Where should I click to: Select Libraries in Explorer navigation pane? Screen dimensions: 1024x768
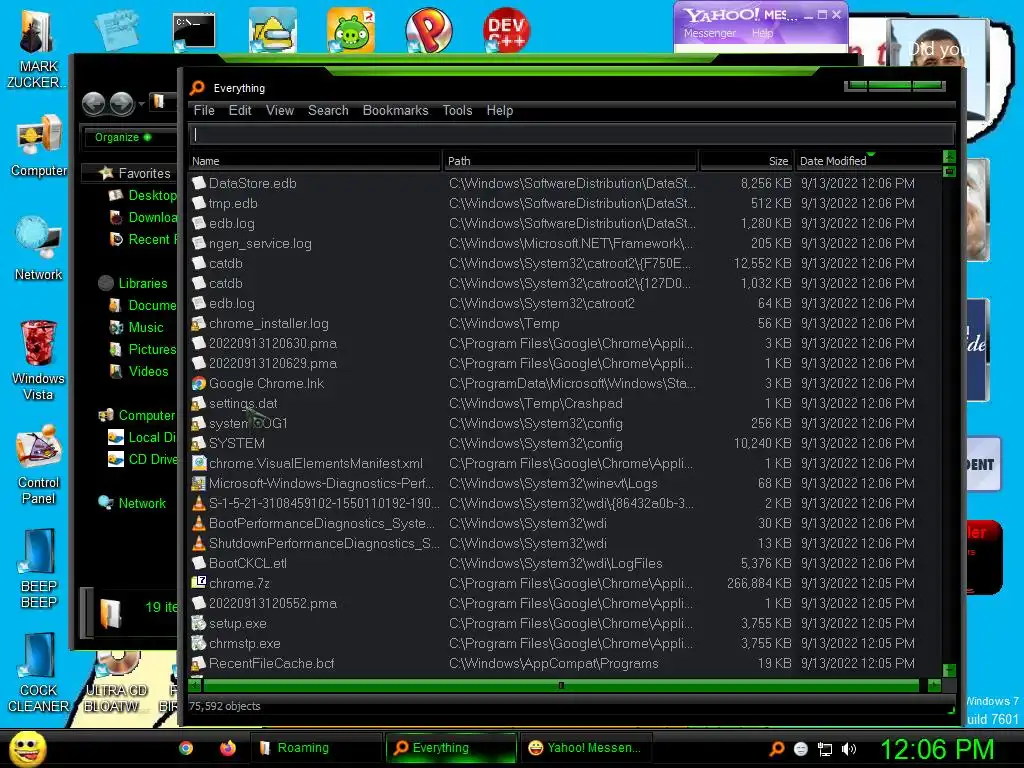tap(133, 283)
